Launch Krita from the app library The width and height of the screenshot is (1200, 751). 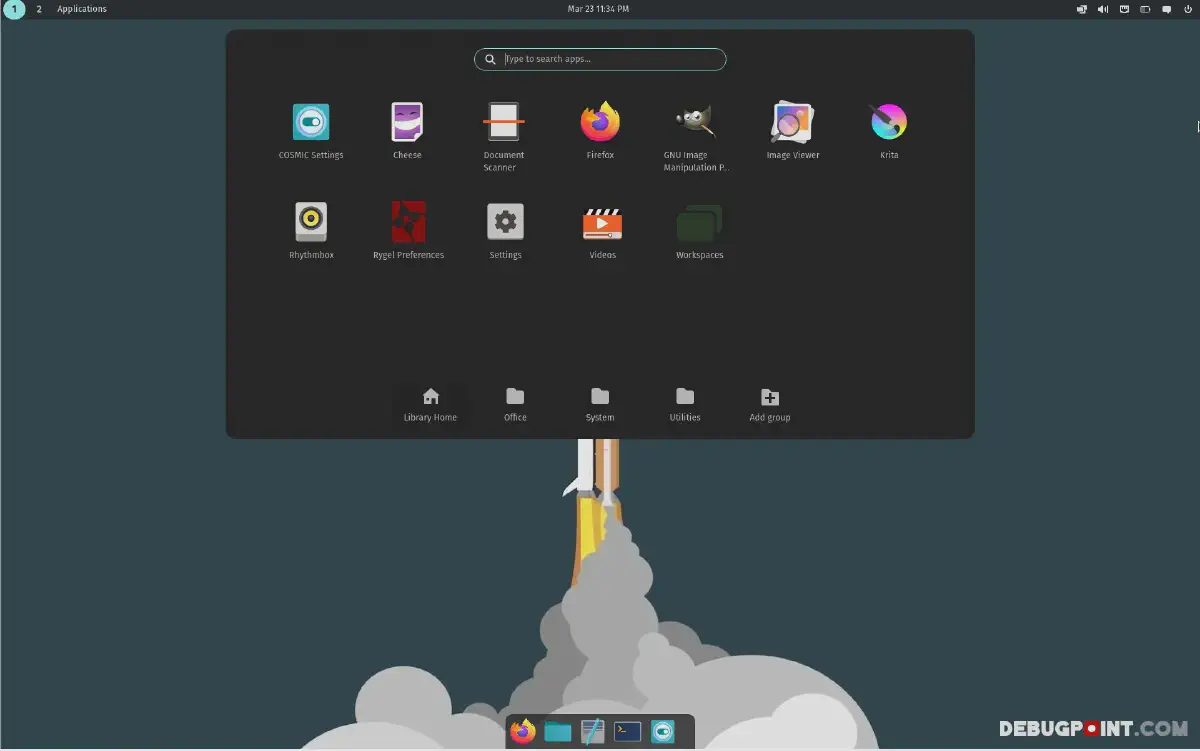point(888,120)
